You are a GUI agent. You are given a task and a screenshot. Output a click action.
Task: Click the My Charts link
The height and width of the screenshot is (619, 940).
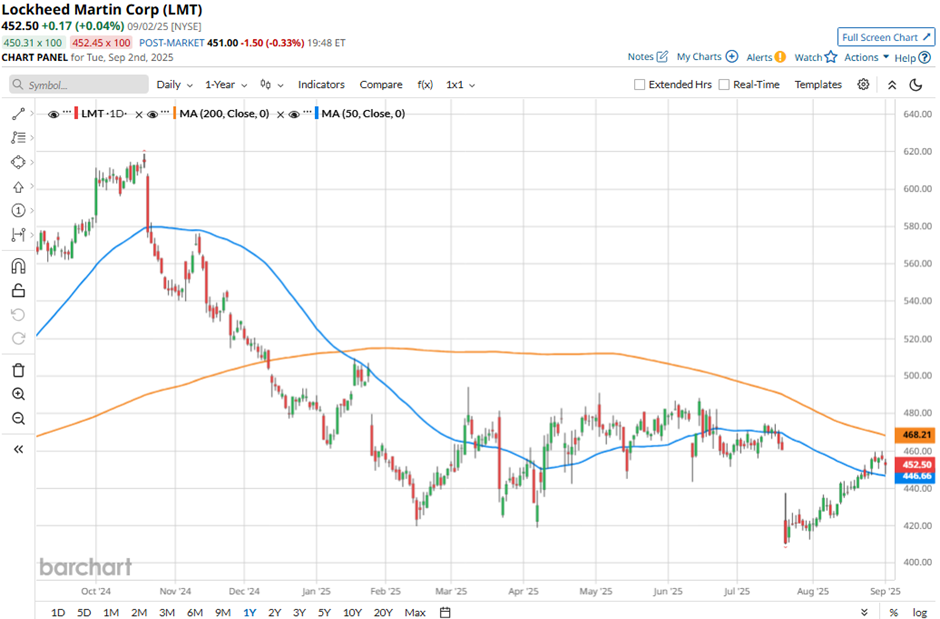click(x=699, y=56)
